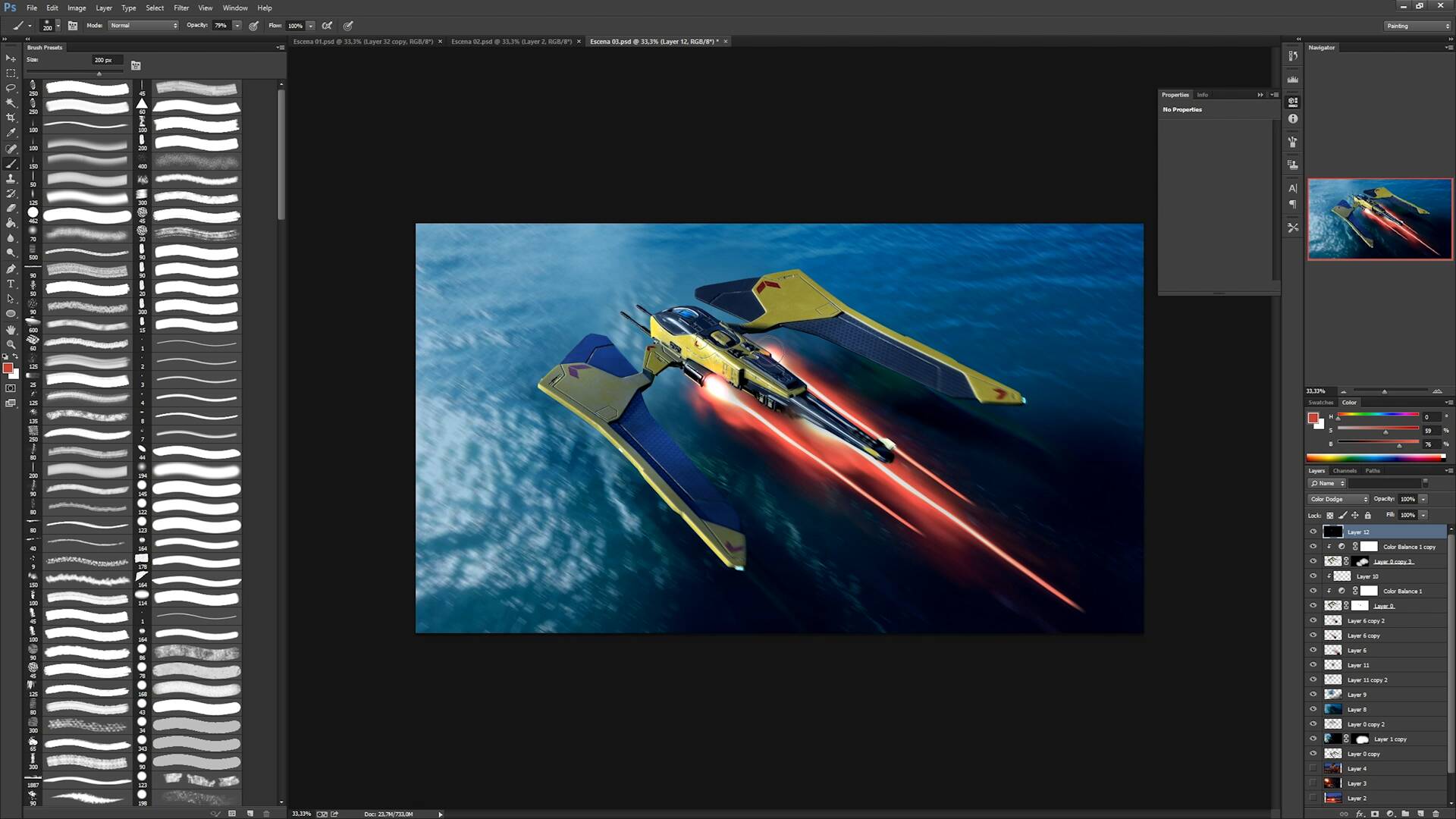Select the Eraser tool
The height and width of the screenshot is (819, 1456).
[x=11, y=208]
